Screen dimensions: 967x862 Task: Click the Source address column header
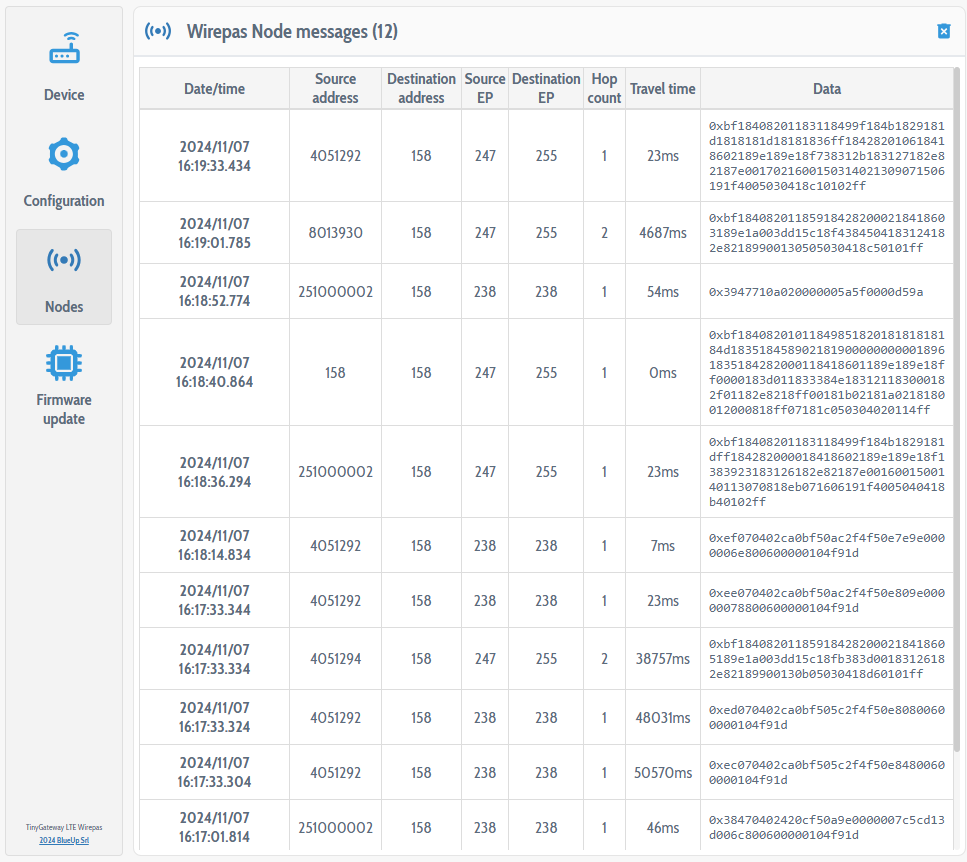[x=335, y=88]
